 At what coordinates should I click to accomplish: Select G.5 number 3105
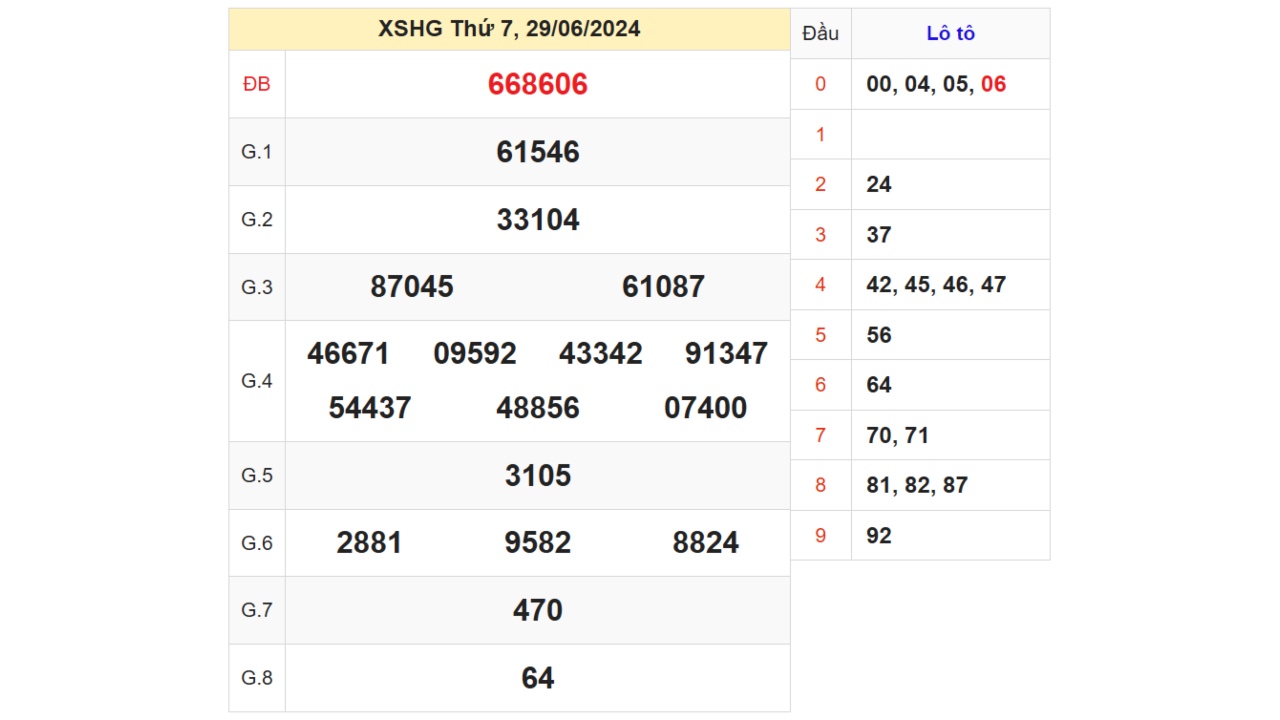pyautogui.click(x=538, y=476)
